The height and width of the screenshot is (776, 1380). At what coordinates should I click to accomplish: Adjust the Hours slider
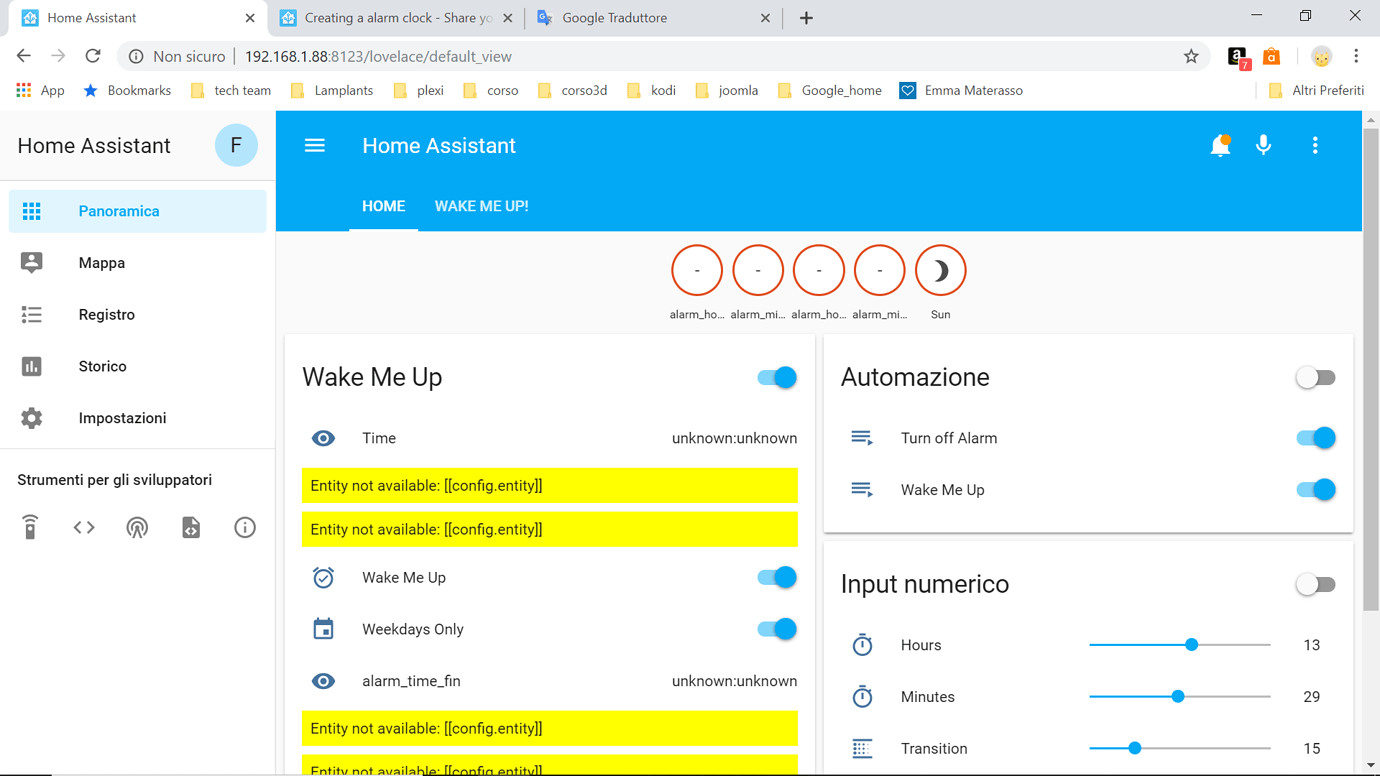(x=1190, y=645)
